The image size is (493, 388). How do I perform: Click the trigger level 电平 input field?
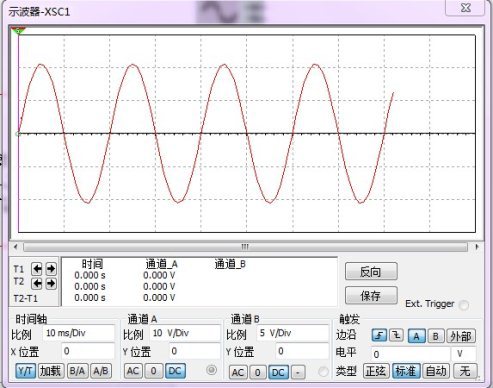tap(410, 354)
